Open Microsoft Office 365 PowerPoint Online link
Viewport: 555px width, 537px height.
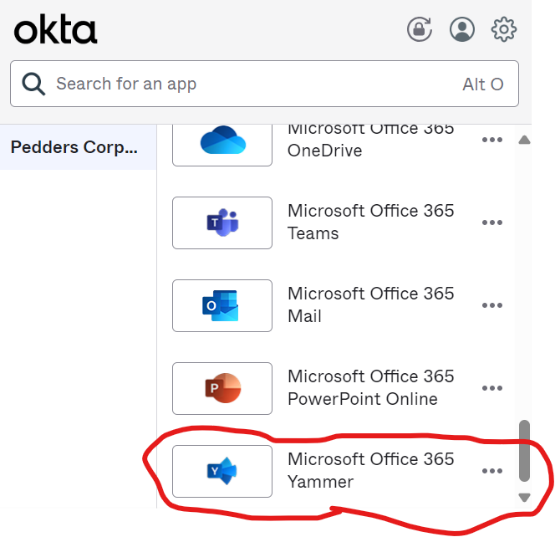coord(371,388)
